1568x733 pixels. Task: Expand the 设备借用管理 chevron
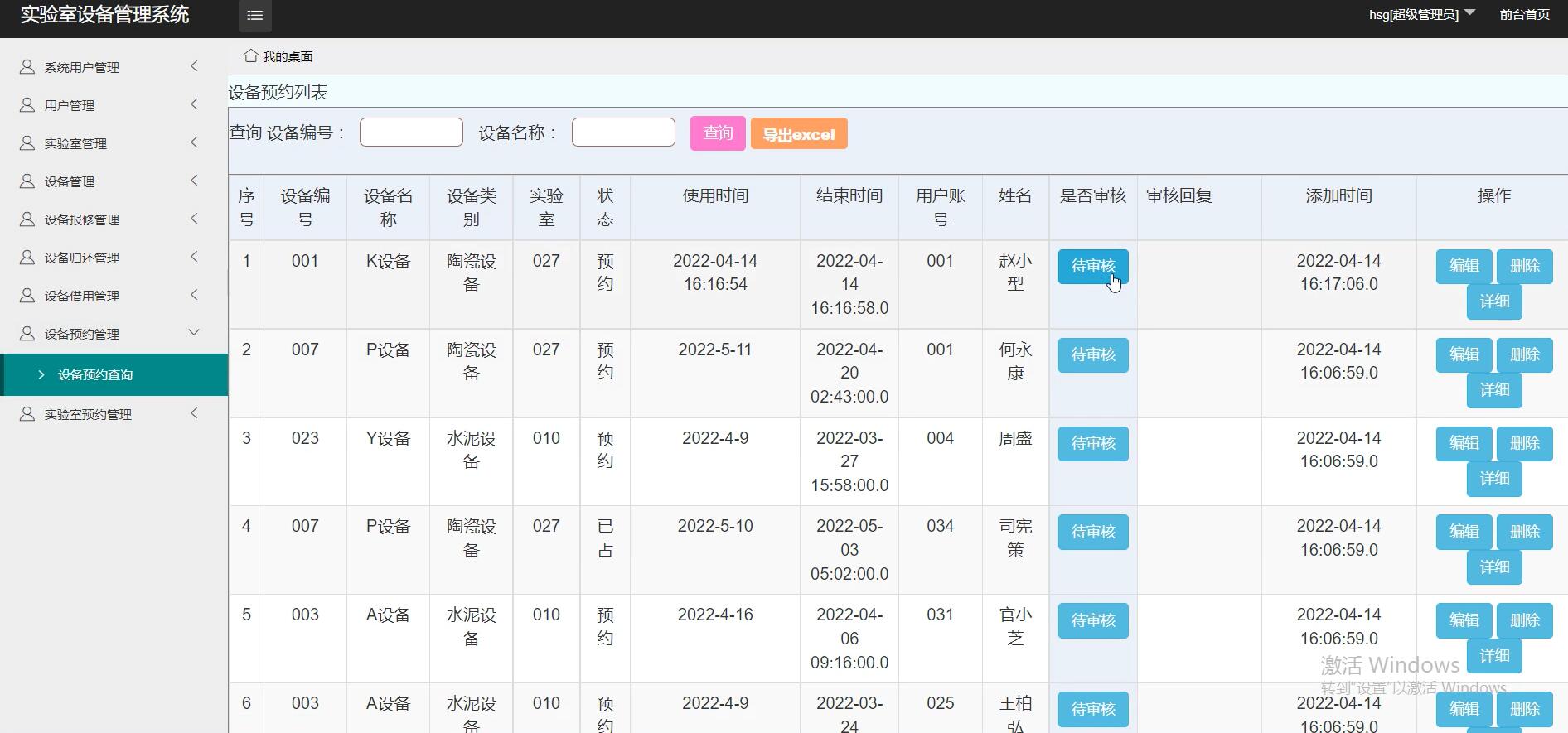(194, 294)
